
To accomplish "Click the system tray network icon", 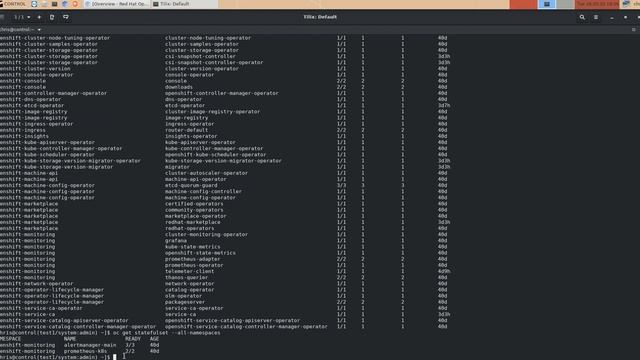I will 627,4.
